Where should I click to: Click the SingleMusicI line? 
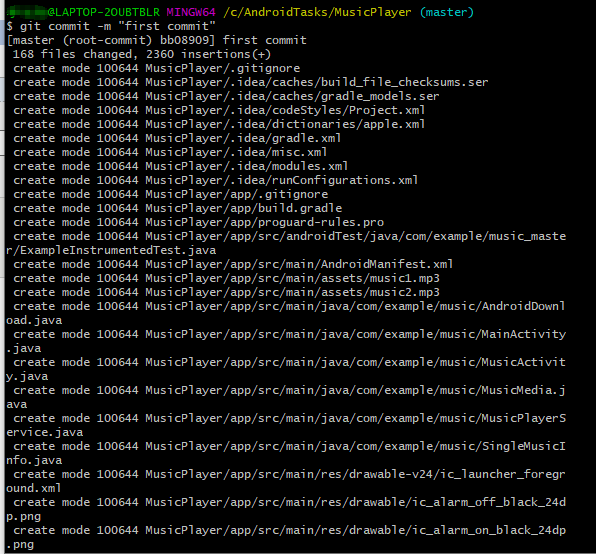[289, 446]
